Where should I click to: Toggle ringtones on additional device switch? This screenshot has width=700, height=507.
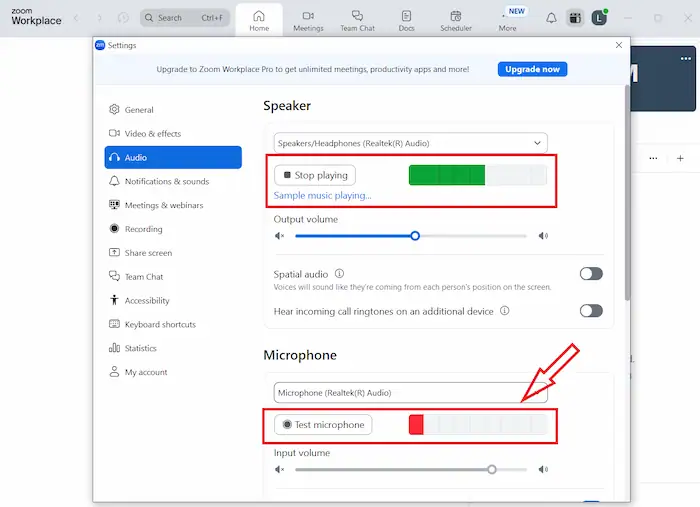pyautogui.click(x=591, y=311)
